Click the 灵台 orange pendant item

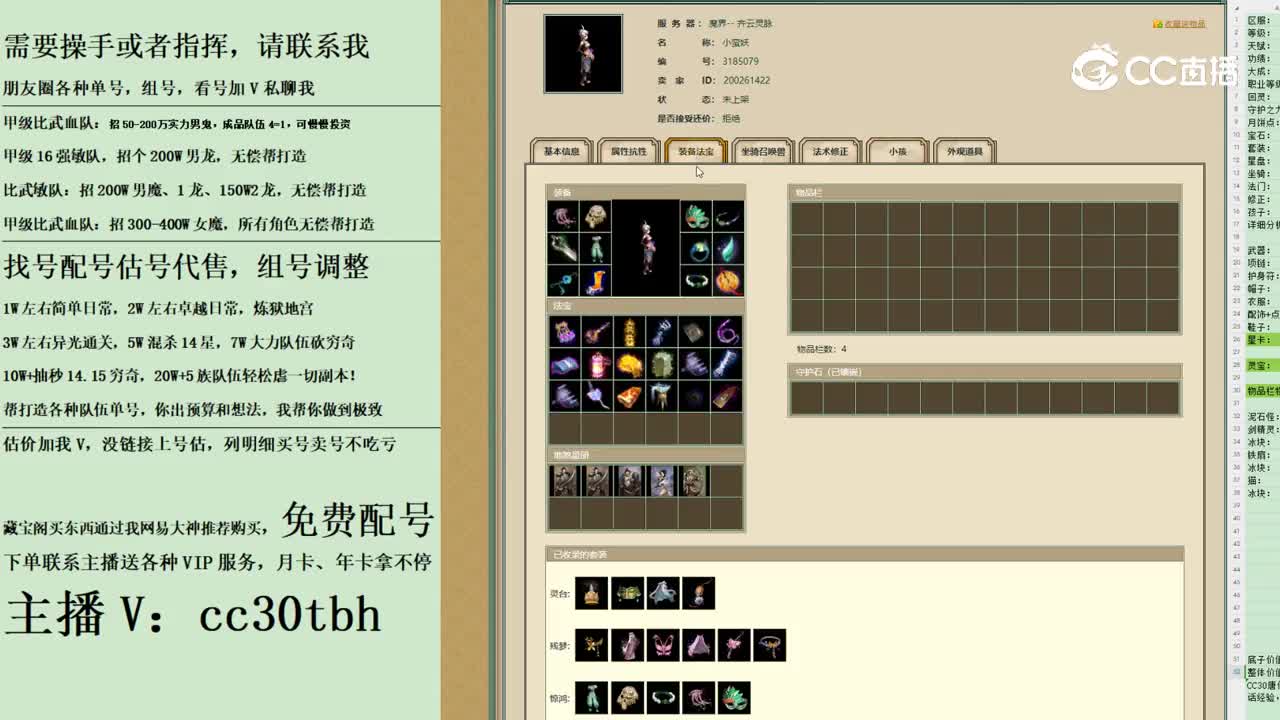tap(698, 593)
